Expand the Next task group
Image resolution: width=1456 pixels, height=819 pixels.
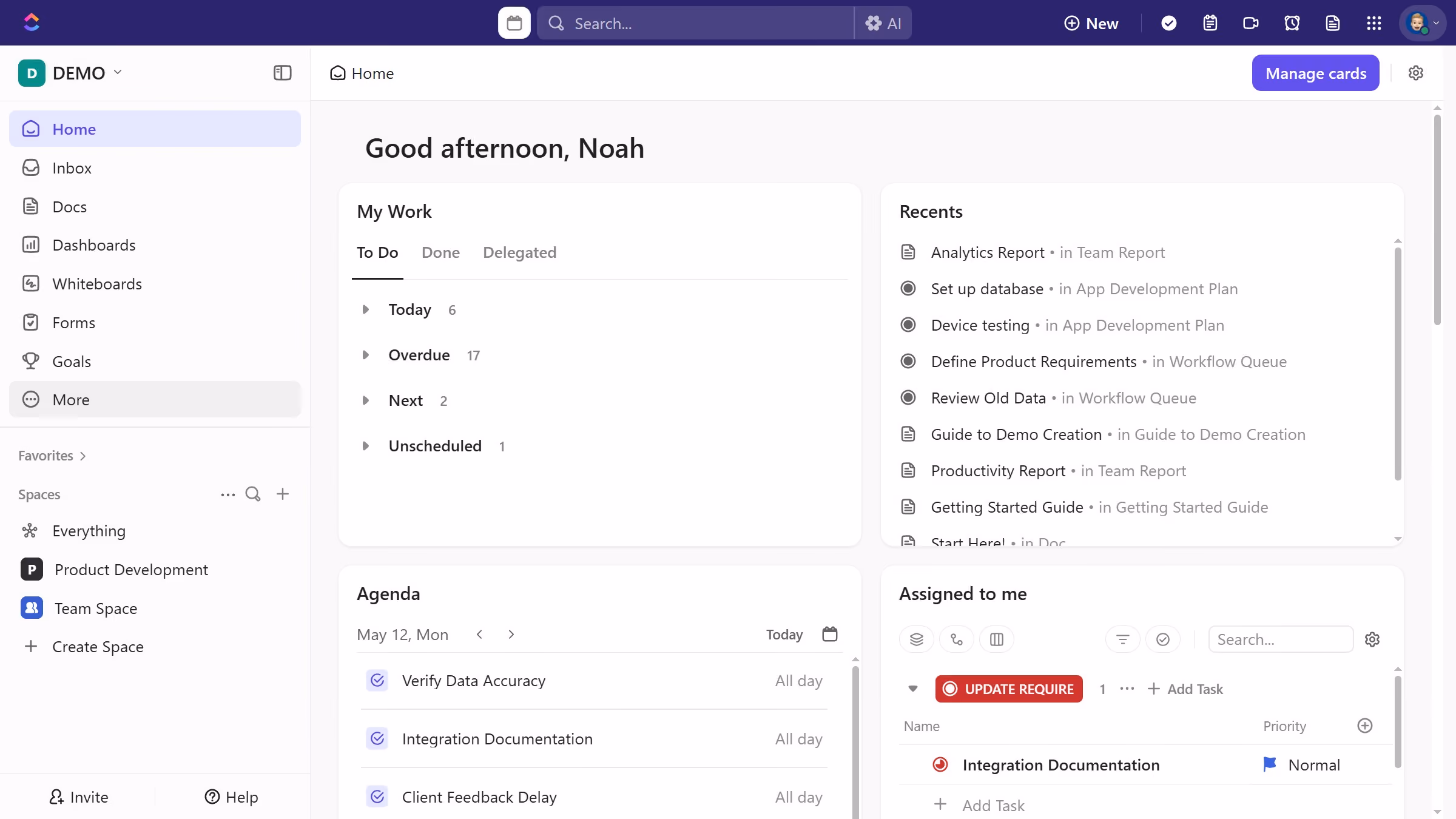tap(365, 400)
